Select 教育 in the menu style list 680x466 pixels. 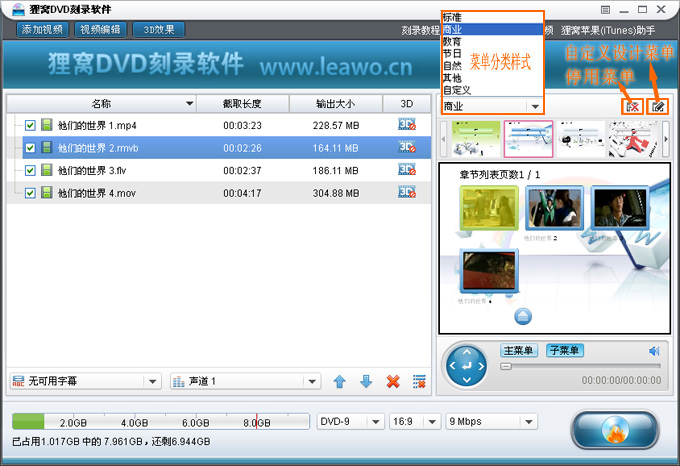tap(492, 42)
